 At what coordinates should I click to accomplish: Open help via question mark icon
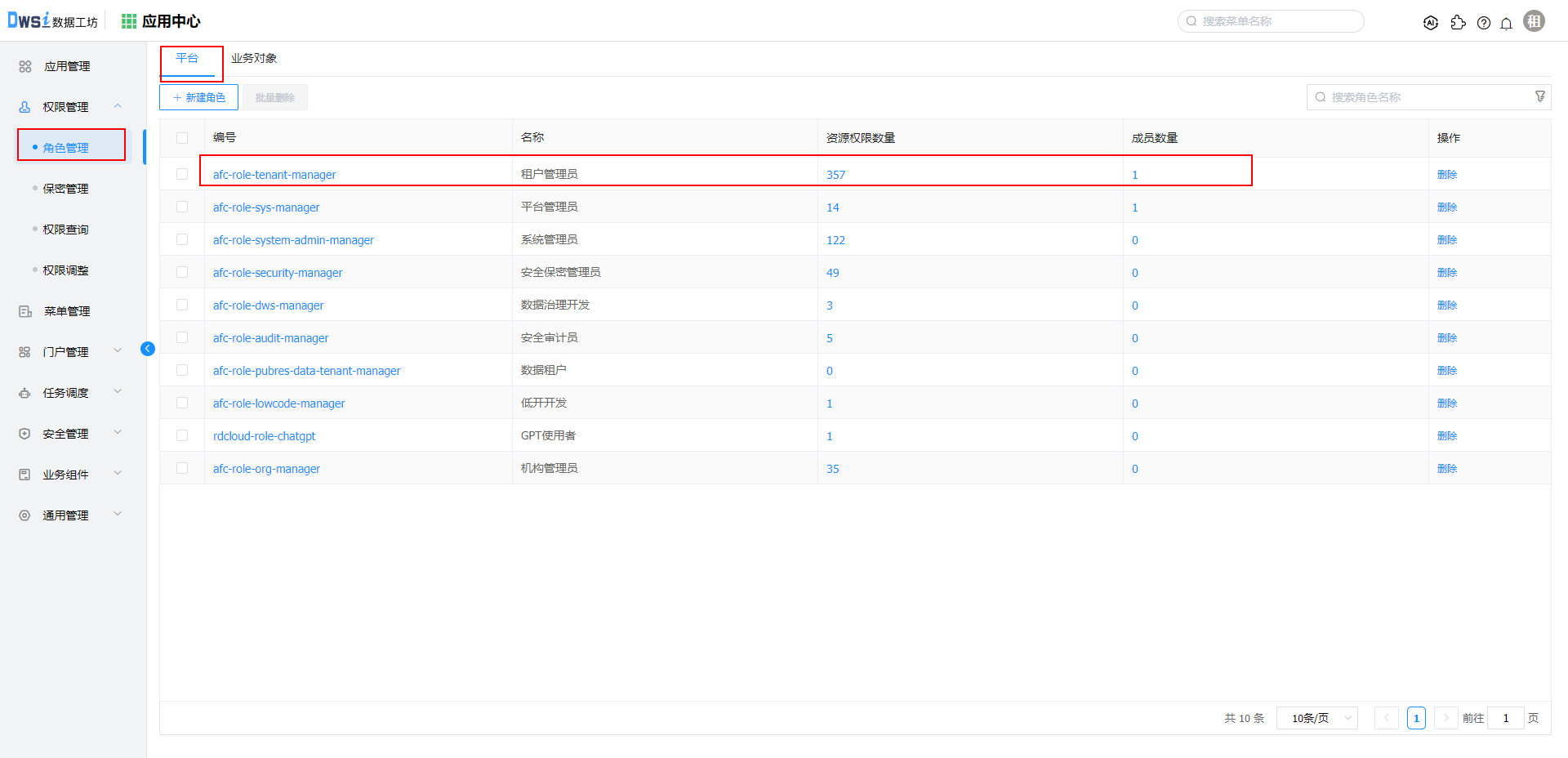[1484, 23]
